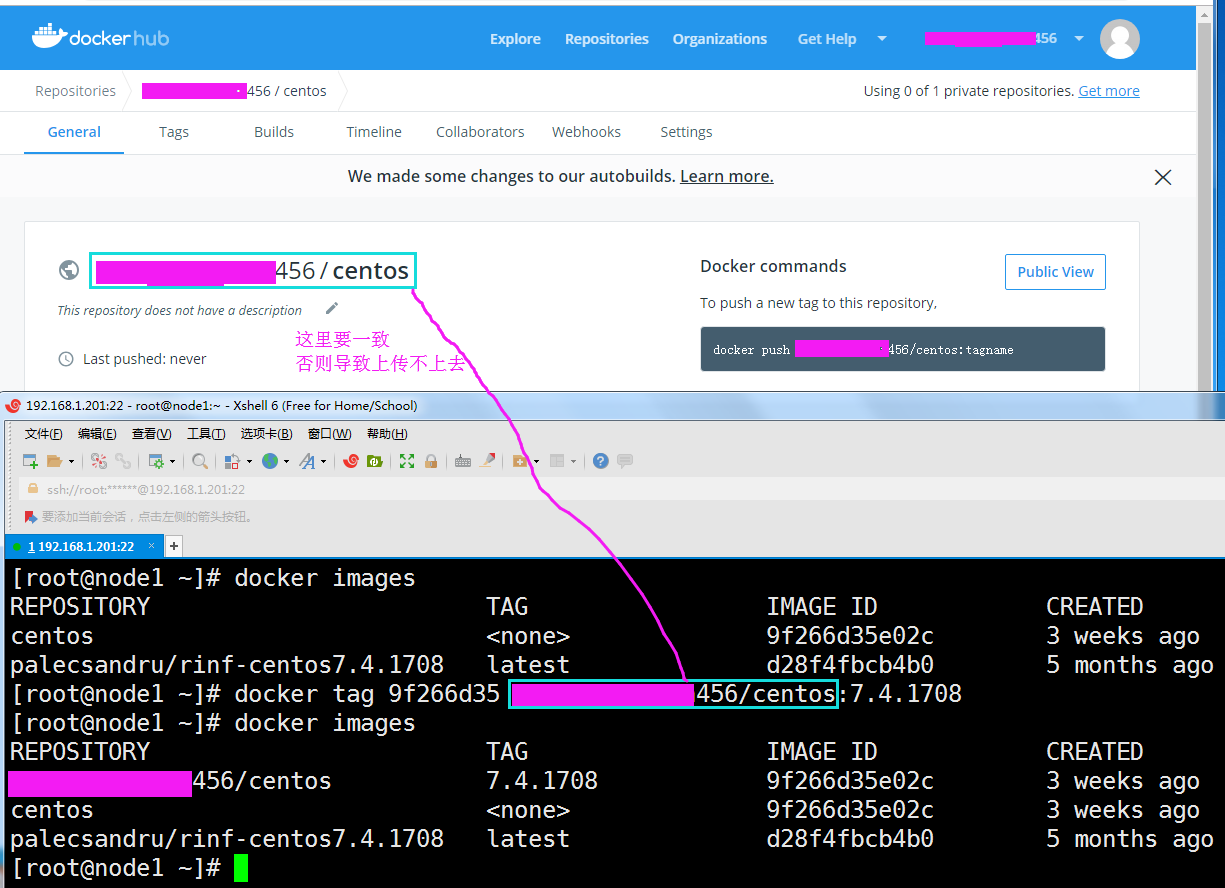Click the green Xmanager toolbar icon
This screenshot has height=888, width=1225.
375,461
